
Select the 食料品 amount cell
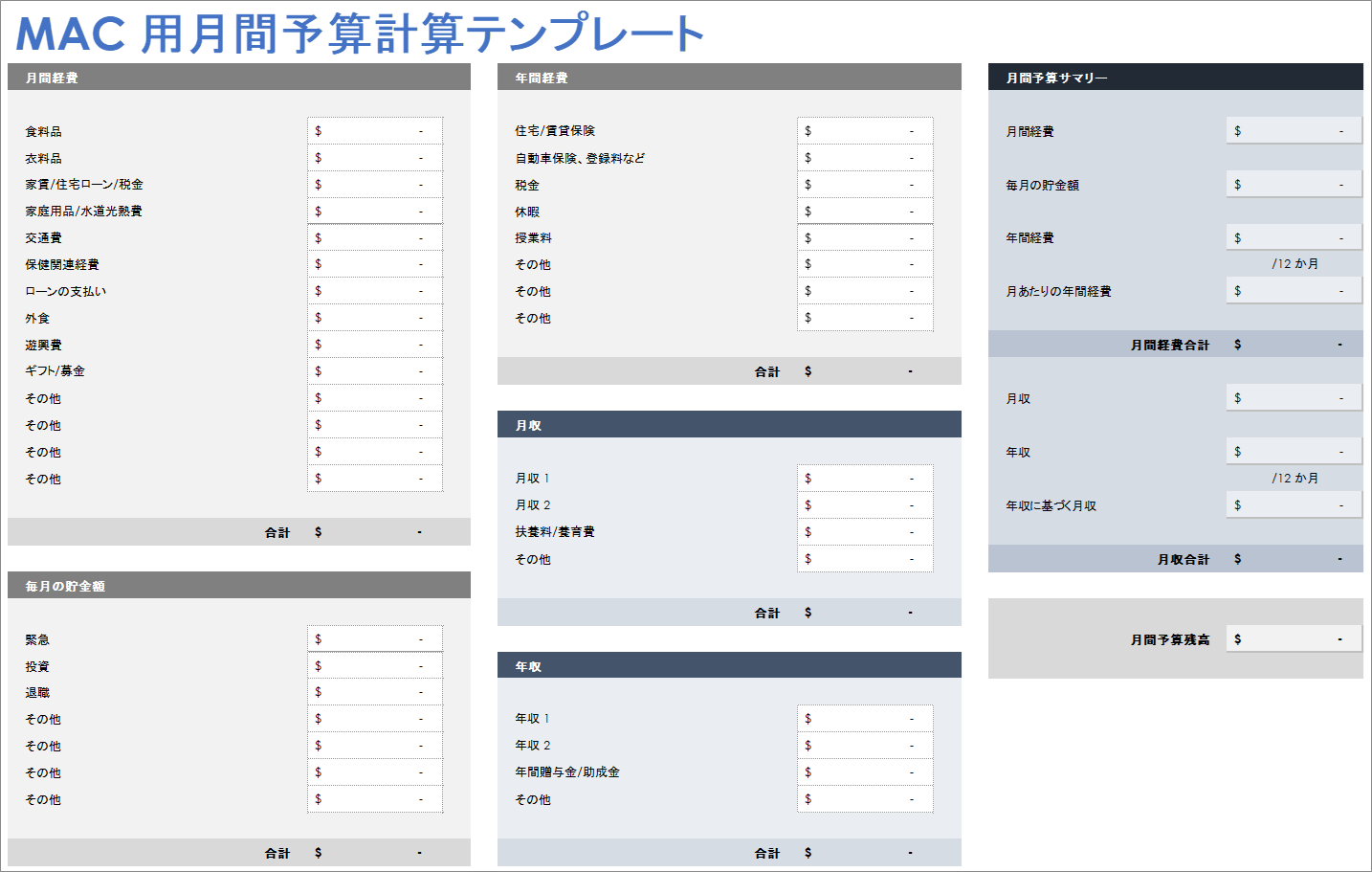click(x=375, y=131)
